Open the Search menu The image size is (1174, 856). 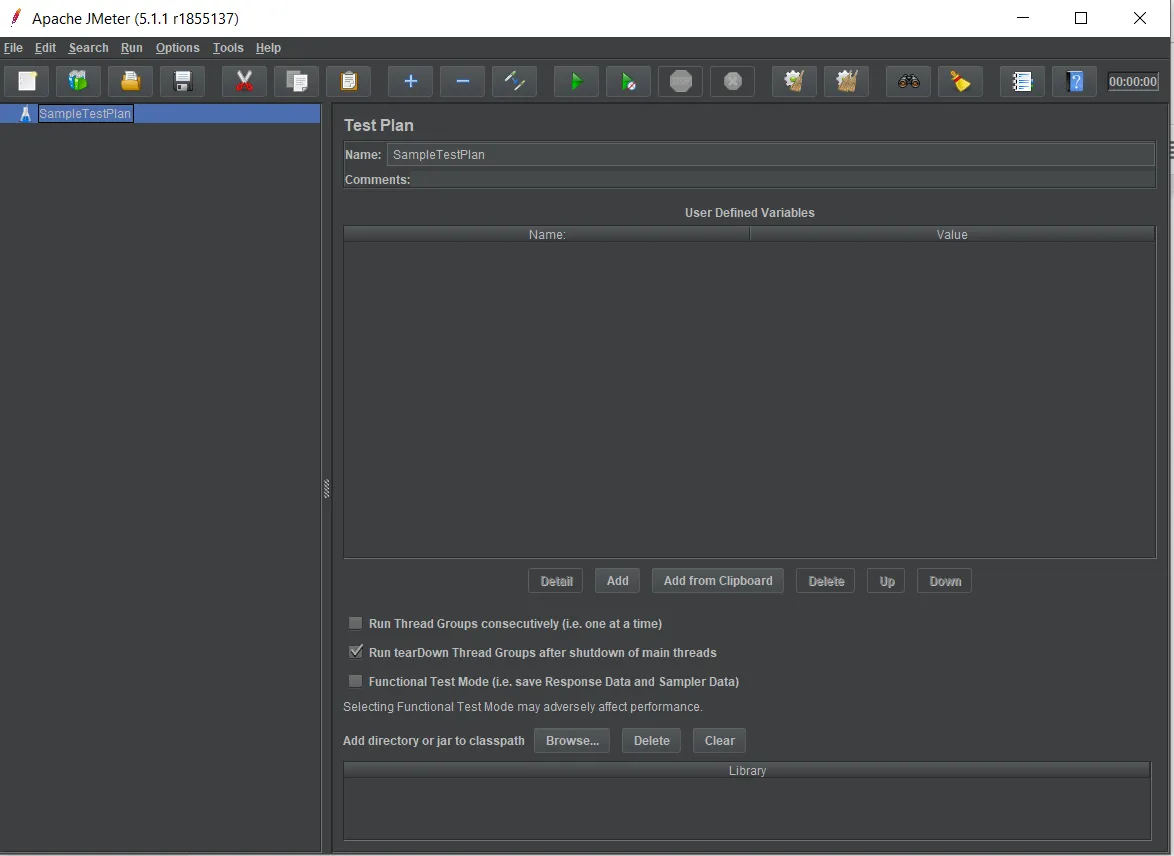tap(88, 48)
